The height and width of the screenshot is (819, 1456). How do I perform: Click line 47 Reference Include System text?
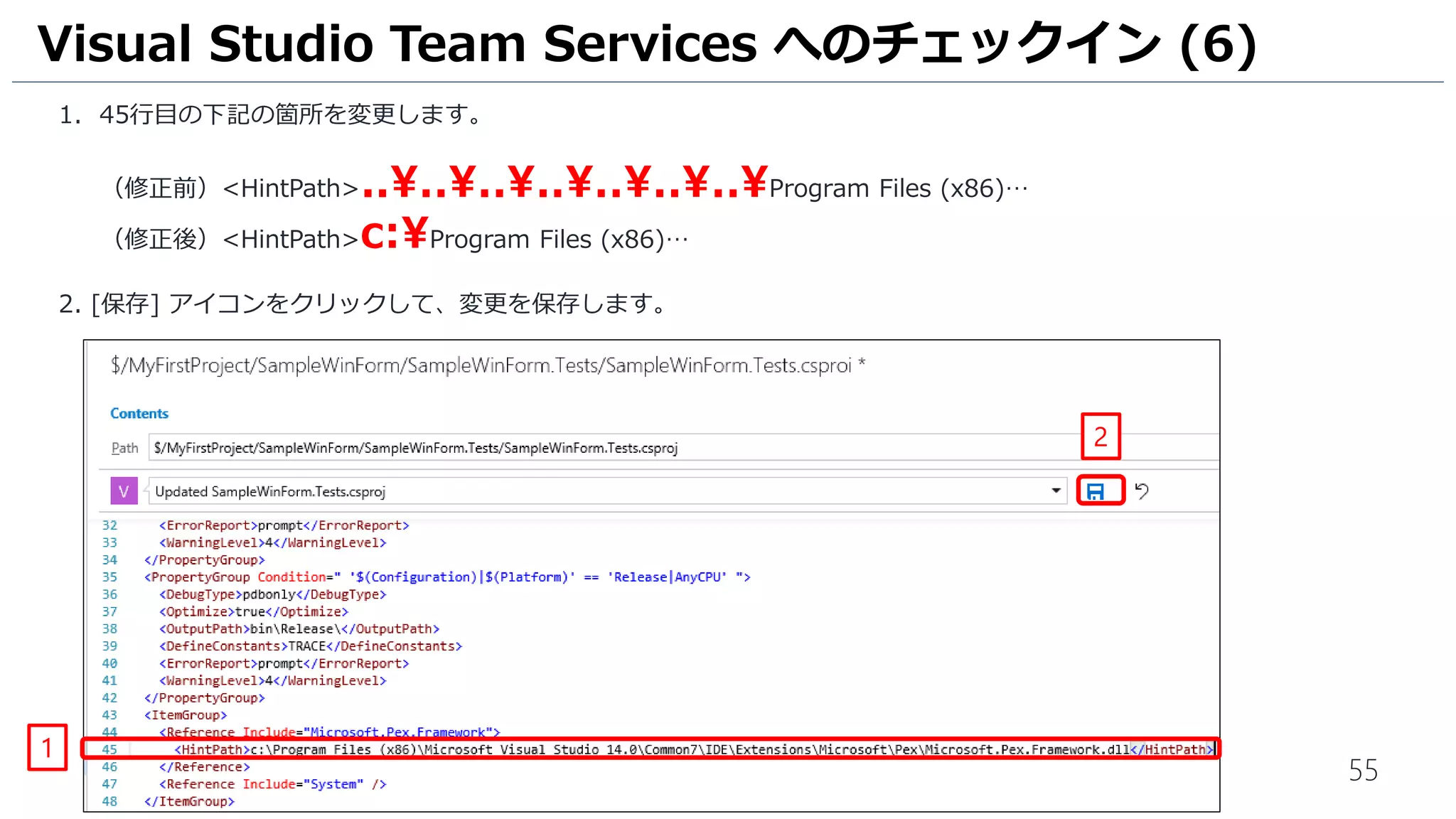[x=272, y=784]
